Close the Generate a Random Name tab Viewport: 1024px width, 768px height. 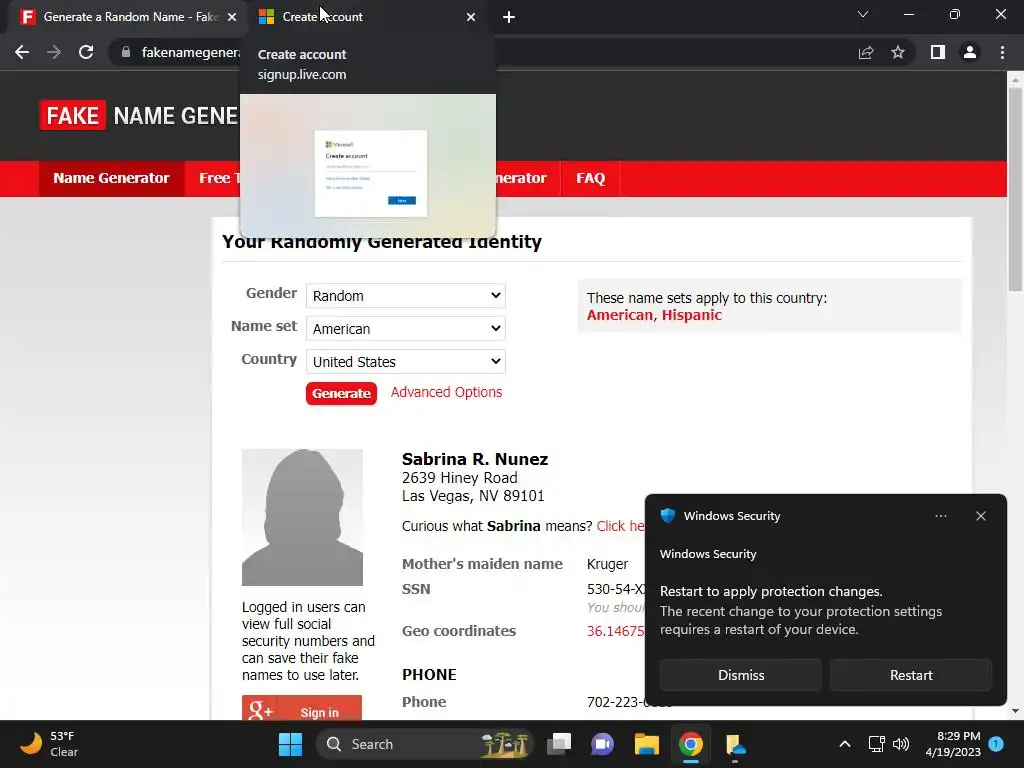[232, 17]
